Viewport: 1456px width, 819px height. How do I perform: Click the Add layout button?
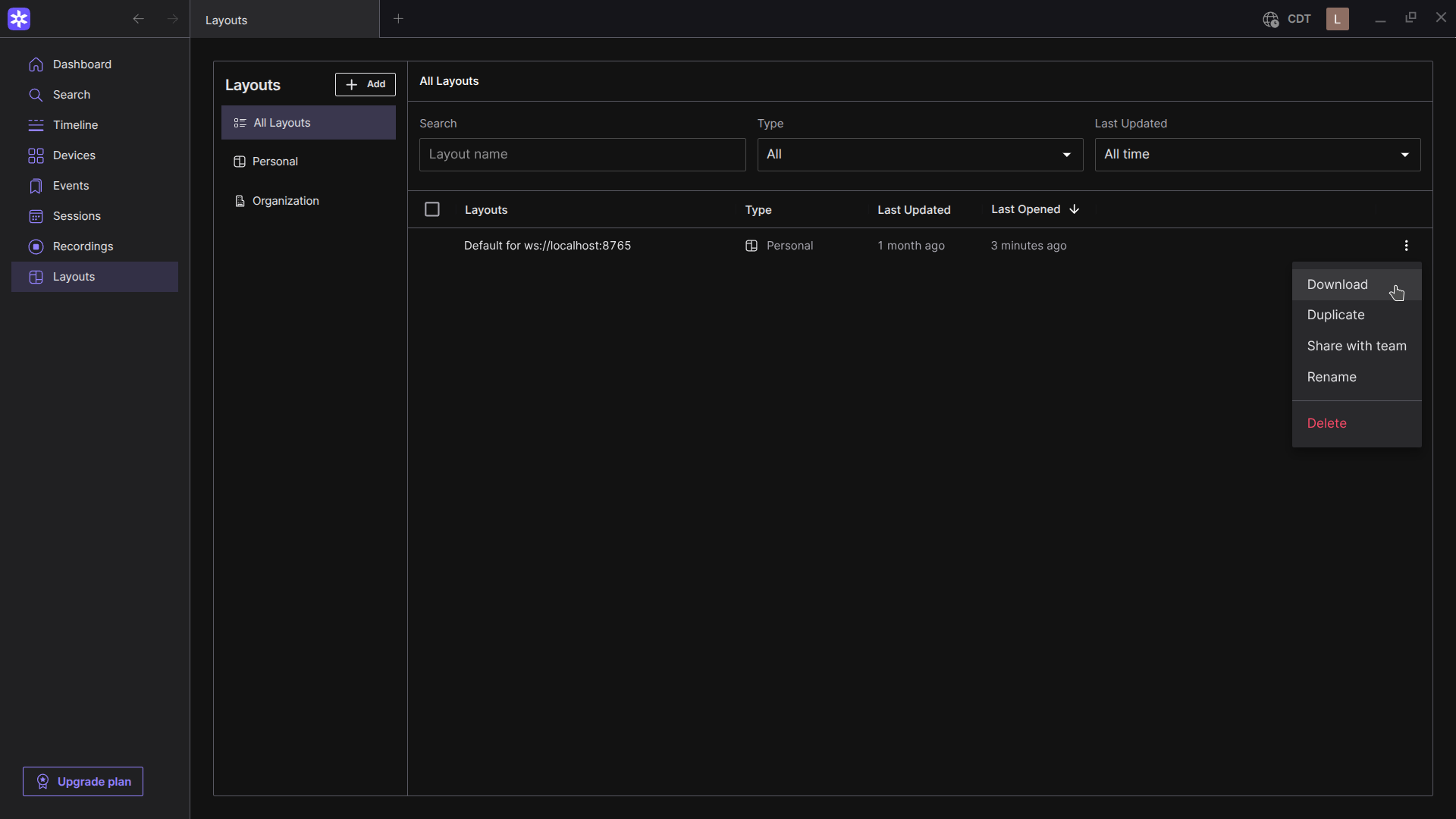(x=365, y=84)
